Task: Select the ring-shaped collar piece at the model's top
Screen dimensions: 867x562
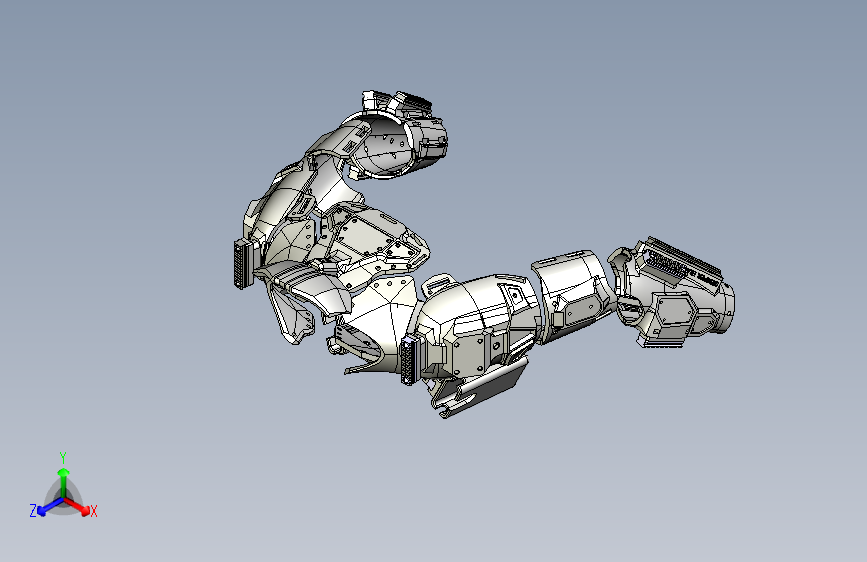Action: pos(384,145)
